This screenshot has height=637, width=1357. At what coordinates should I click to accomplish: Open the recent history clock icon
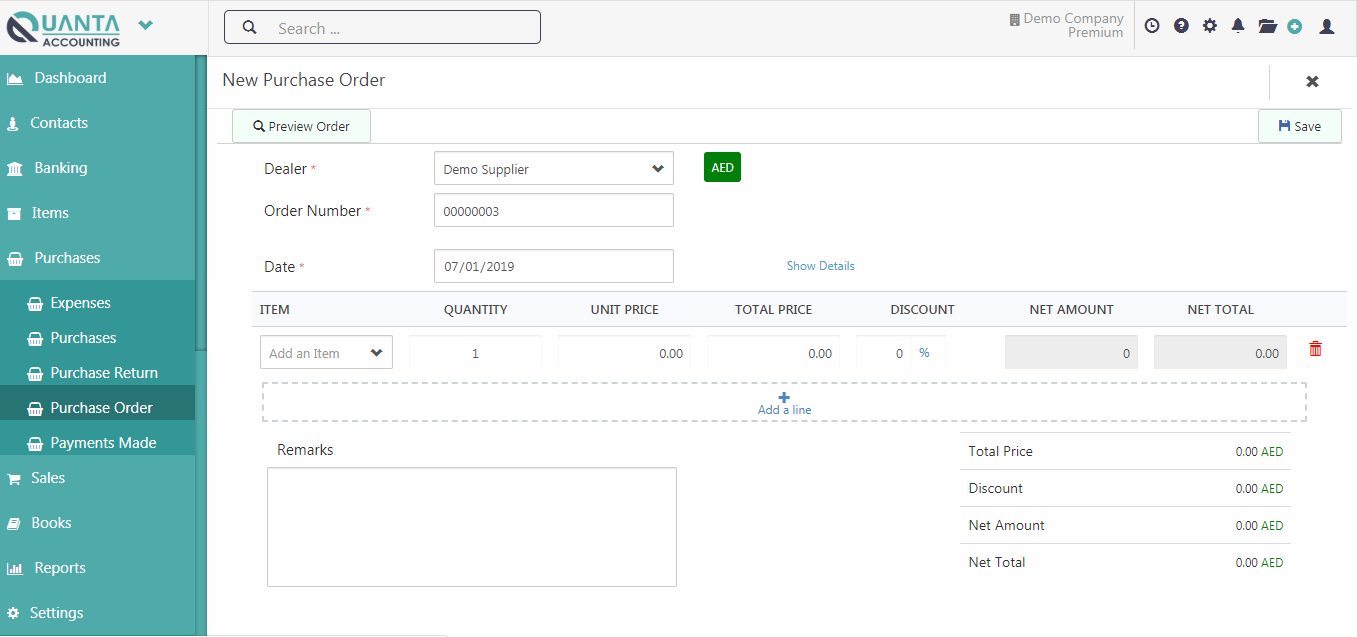point(1152,26)
